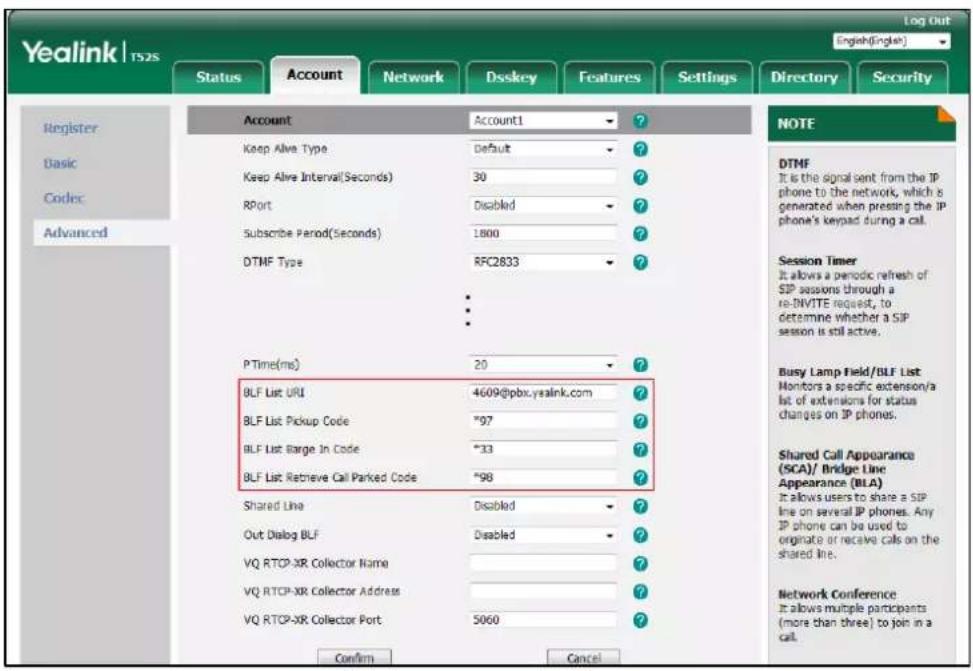Open the Network tab

click(413, 78)
